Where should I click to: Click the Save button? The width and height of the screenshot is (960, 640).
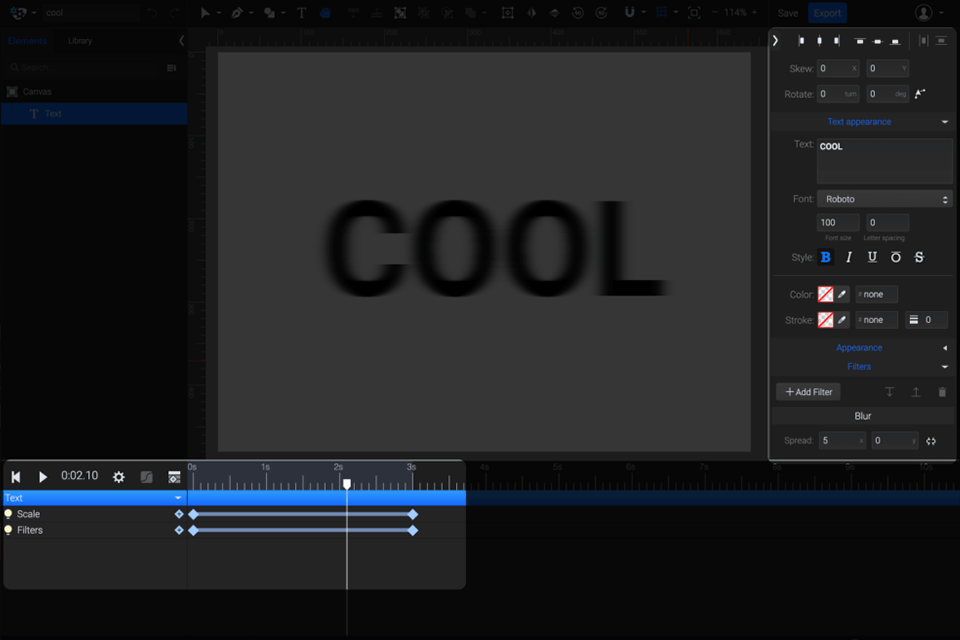pos(787,13)
